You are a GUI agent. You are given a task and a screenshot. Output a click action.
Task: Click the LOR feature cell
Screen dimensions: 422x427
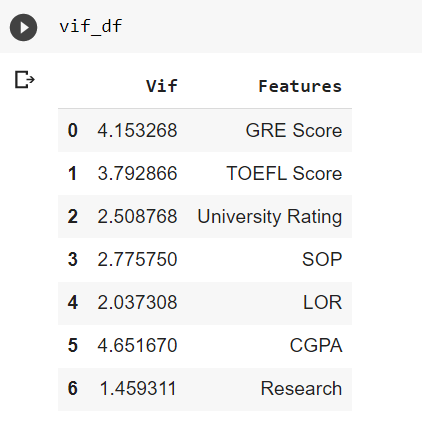pyautogui.click(x=322, y=302)
